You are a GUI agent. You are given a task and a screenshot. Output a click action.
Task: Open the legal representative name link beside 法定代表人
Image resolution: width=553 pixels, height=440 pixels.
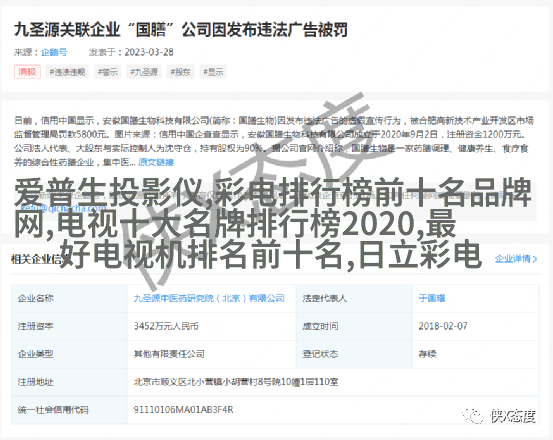(x=432, y=298)
